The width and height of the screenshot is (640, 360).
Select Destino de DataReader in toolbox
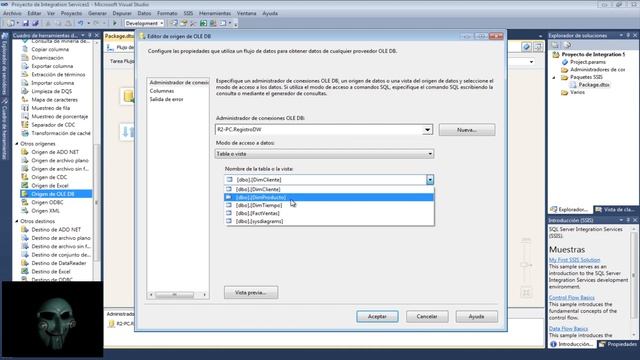[59, 263]
